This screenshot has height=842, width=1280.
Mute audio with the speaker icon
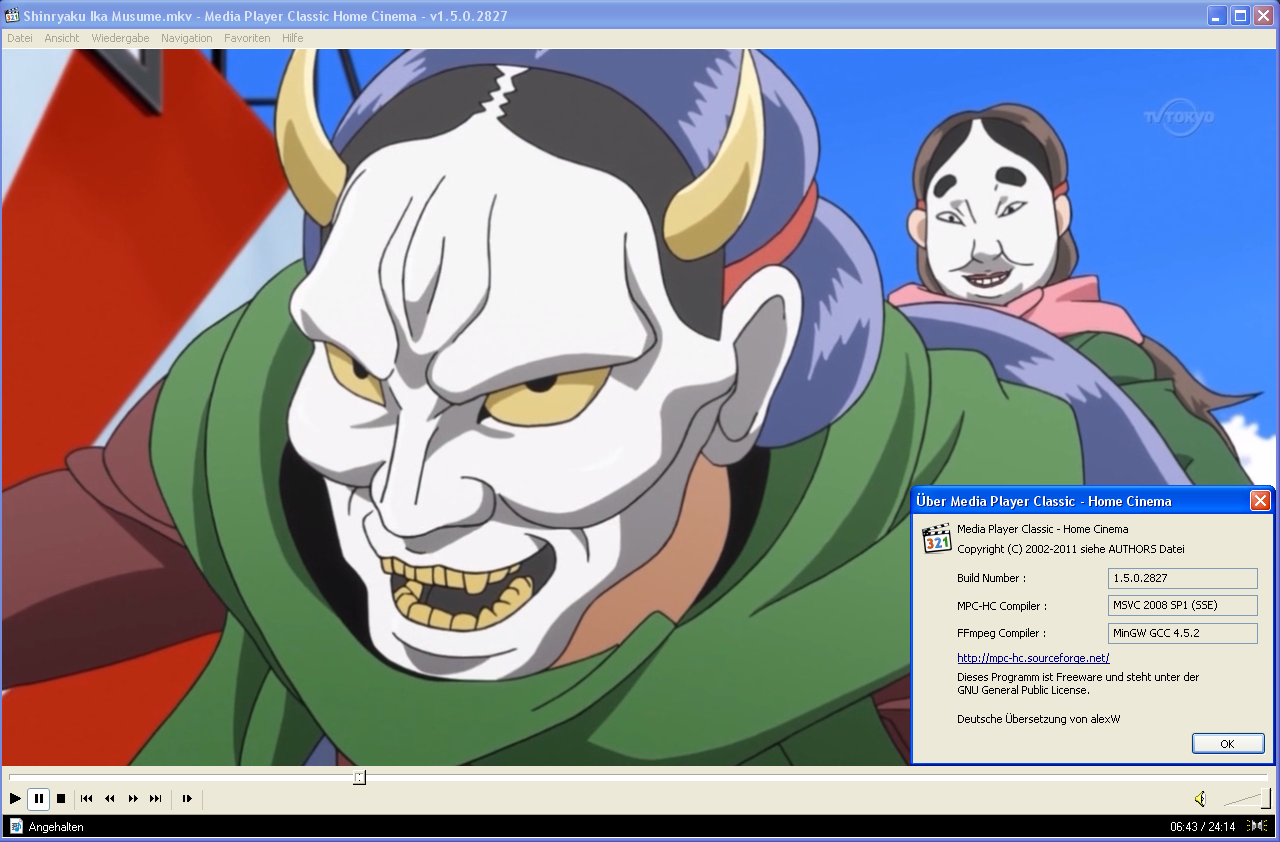tap(1200, 798)
